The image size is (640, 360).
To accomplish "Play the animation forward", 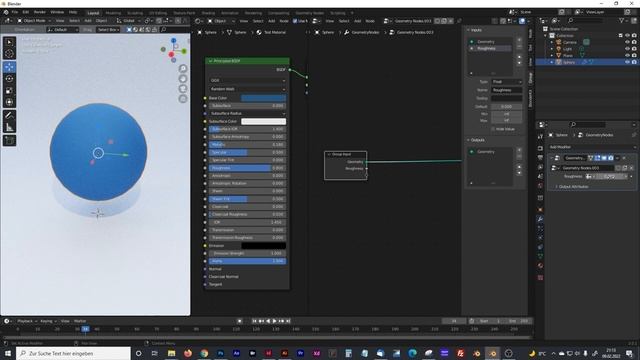I will [275, 321].
